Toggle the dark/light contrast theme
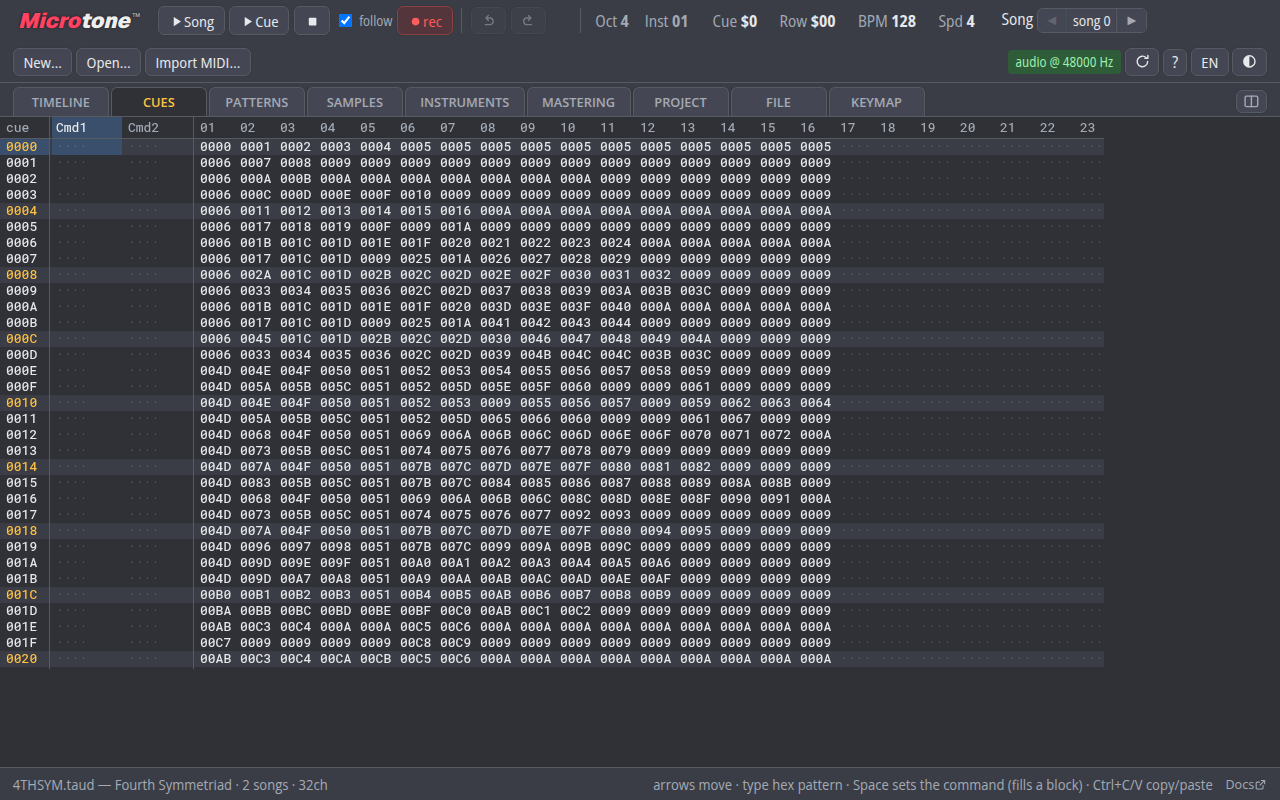1280x800 pixels. click(x=1249, y=62)
